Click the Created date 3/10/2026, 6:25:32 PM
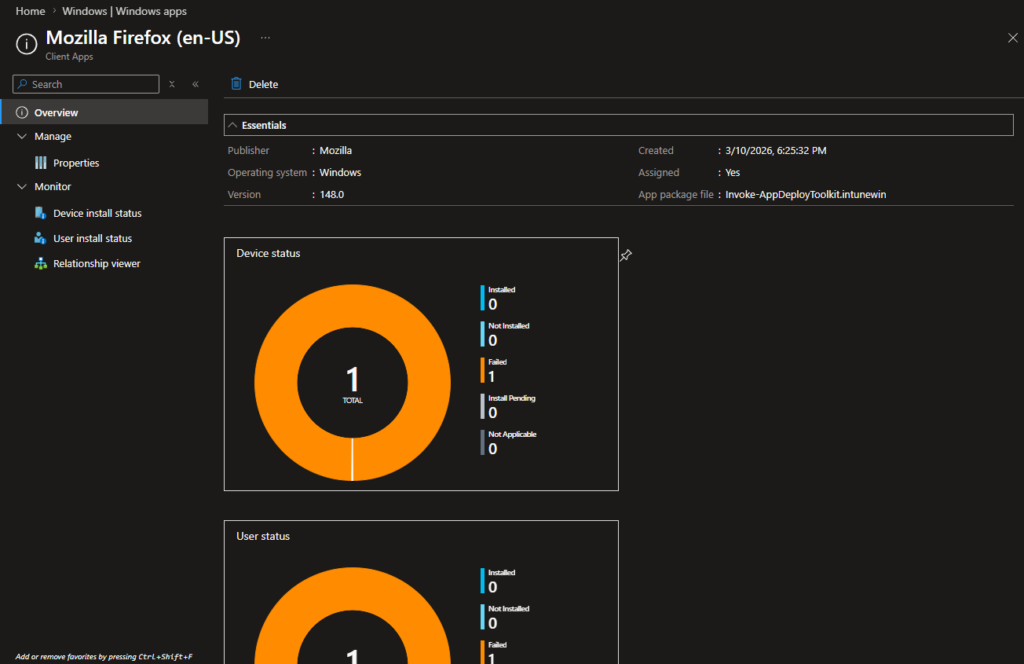Screen dimensions: 1024x664 776,150
